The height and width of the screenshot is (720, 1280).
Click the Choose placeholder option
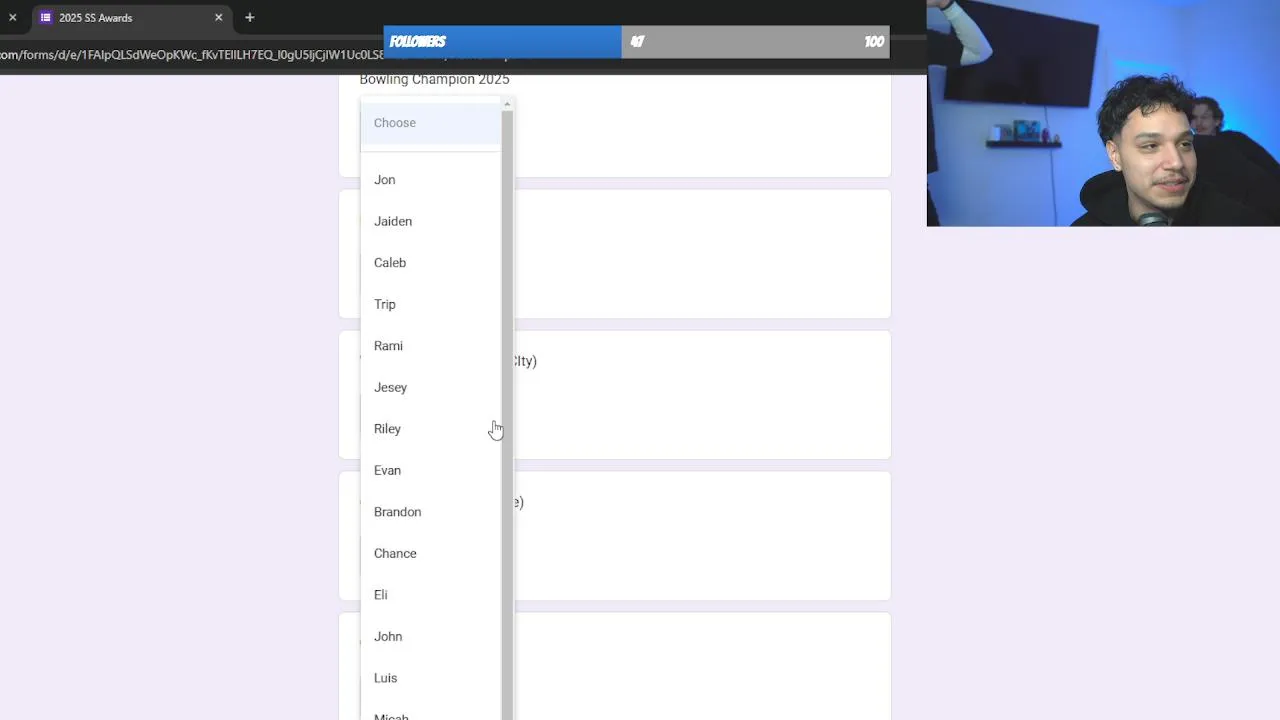[x=431, y=123]
